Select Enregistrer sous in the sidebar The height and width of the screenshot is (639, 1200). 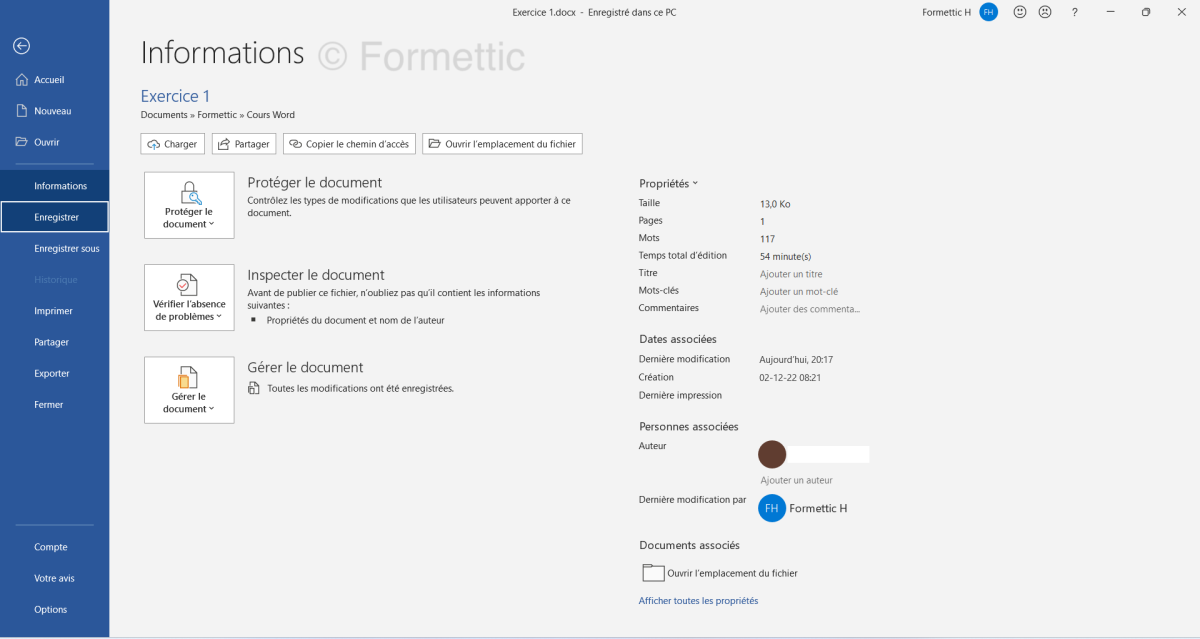[x=66, y=248]
